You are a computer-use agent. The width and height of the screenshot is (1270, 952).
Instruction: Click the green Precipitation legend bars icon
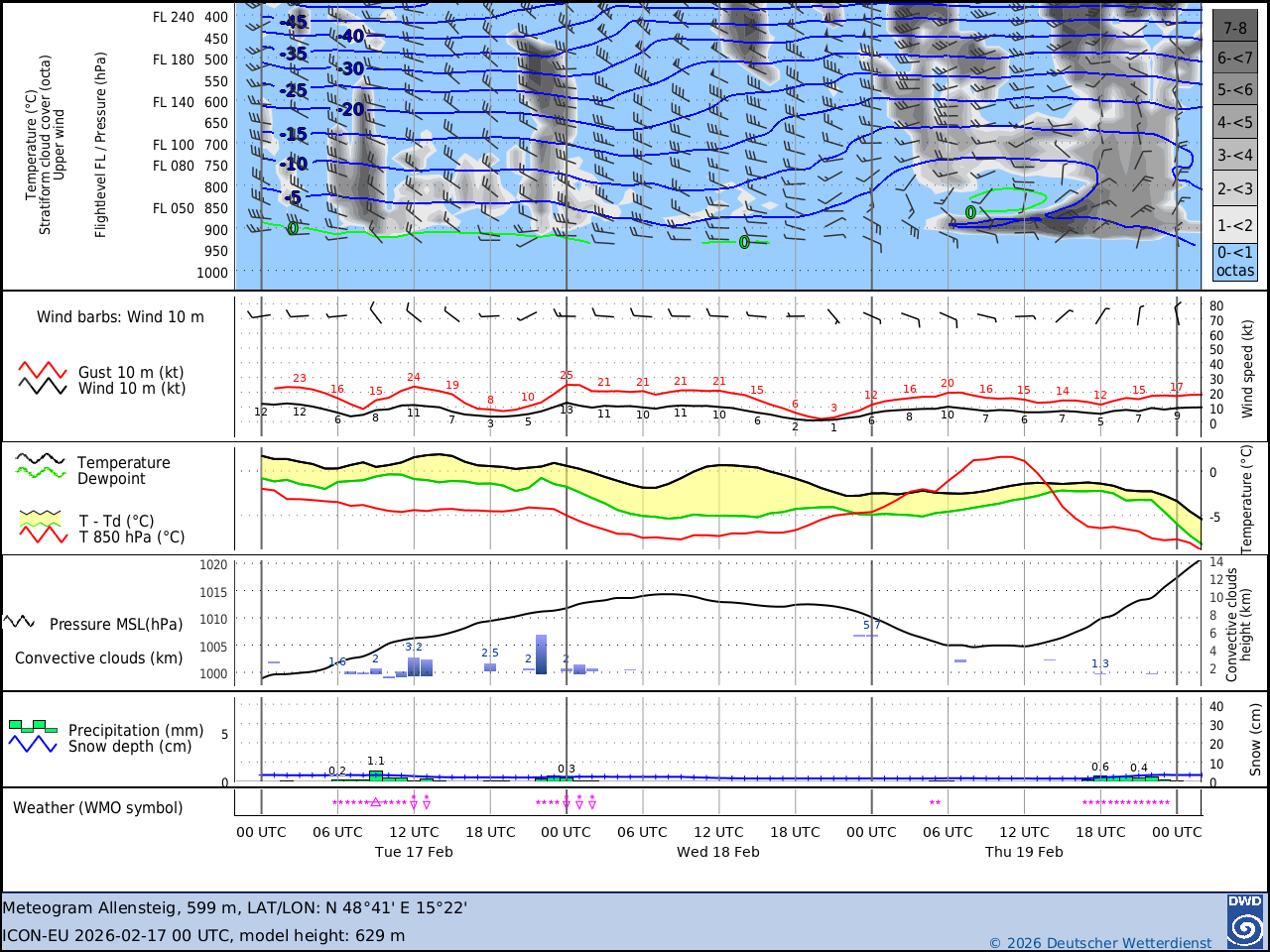point(33,726)
